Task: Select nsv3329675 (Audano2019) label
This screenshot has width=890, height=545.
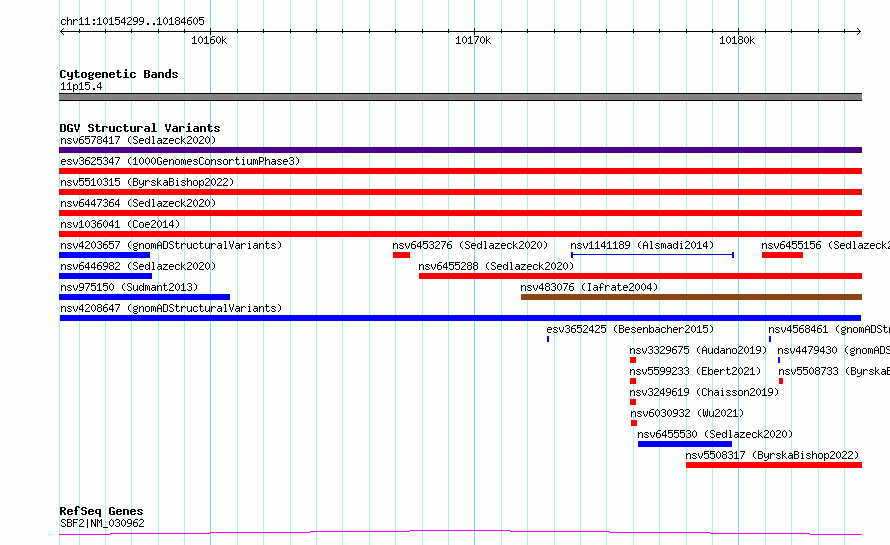Action: (x=698, y=350)
